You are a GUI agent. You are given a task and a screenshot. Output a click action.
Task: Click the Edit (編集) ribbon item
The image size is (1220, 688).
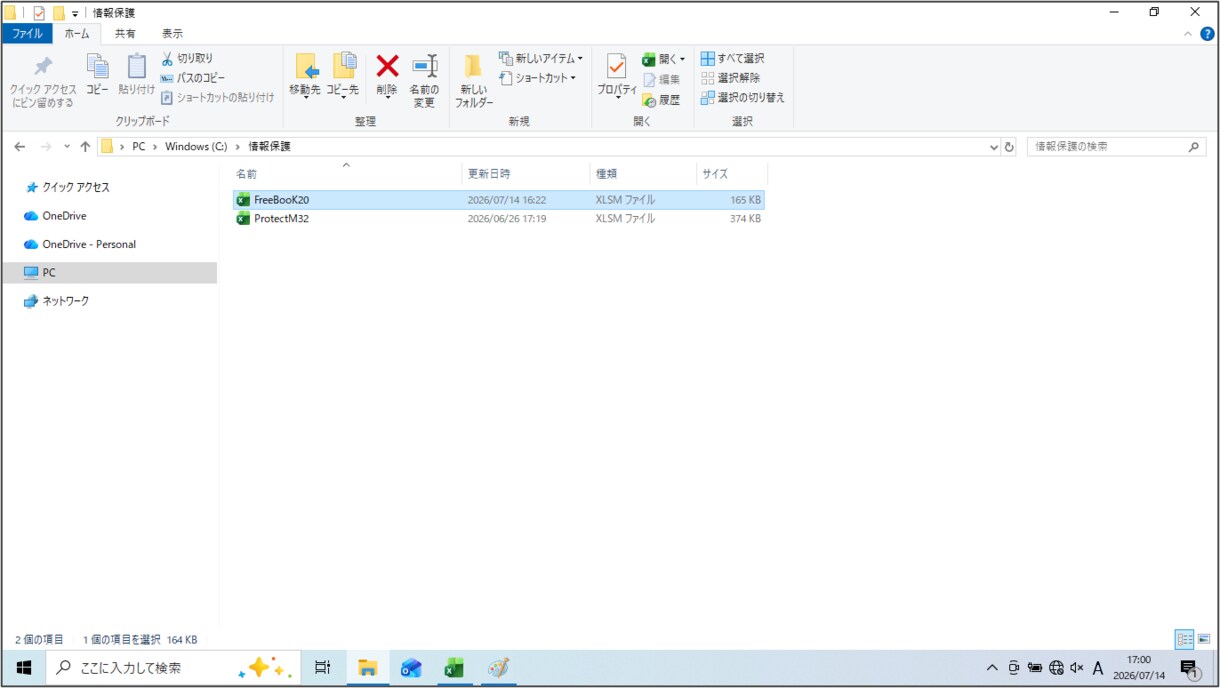(x=661, y=79)
